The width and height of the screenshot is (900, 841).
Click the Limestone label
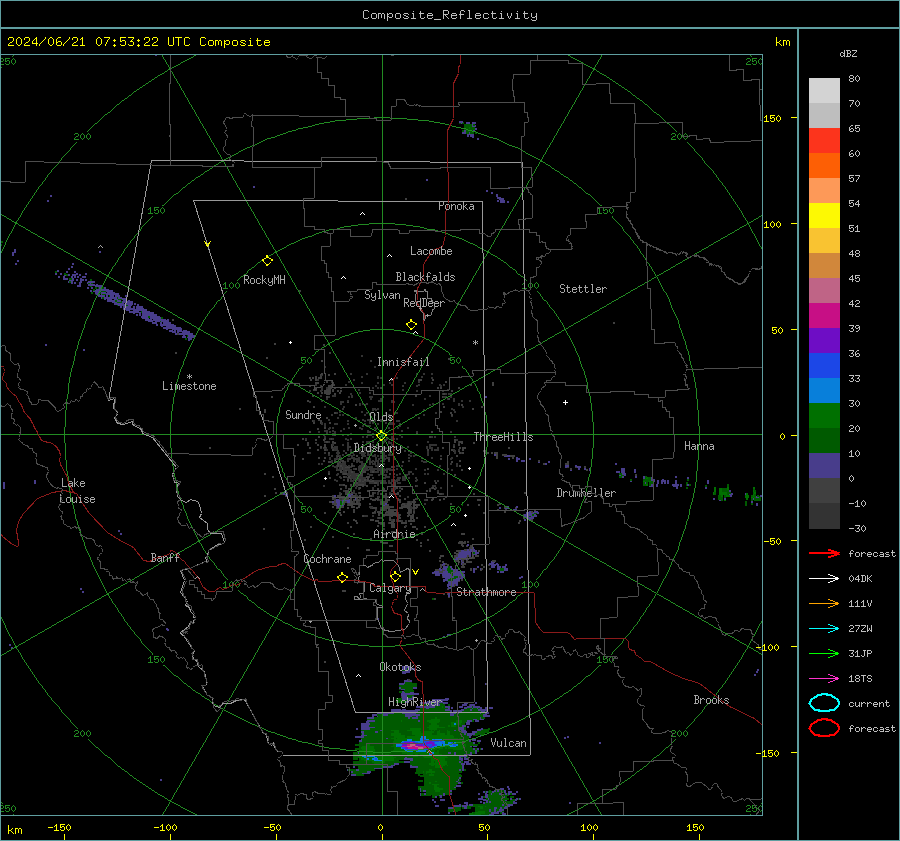point(189,386)
